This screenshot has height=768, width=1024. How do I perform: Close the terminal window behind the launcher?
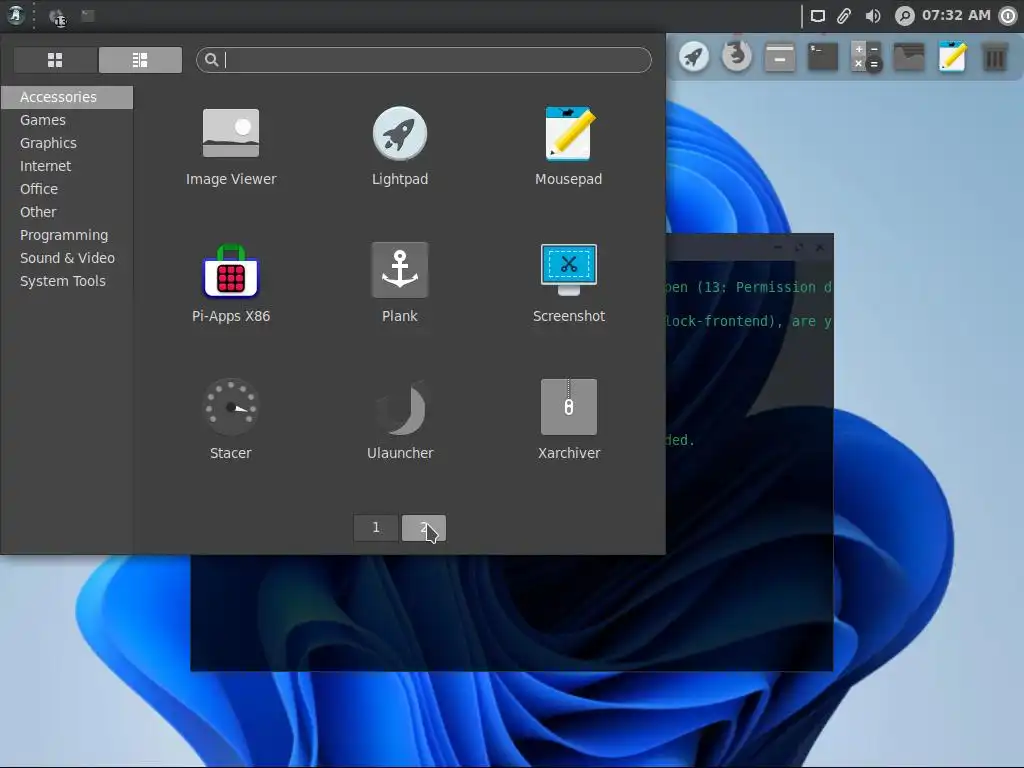(820, 248)
